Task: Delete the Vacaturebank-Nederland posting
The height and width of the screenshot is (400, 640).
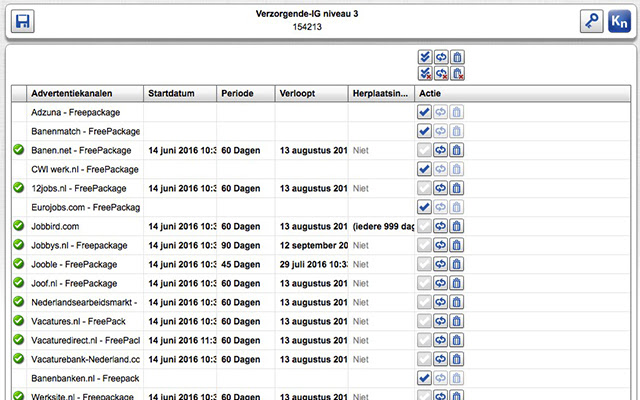Action: [456, 359]
